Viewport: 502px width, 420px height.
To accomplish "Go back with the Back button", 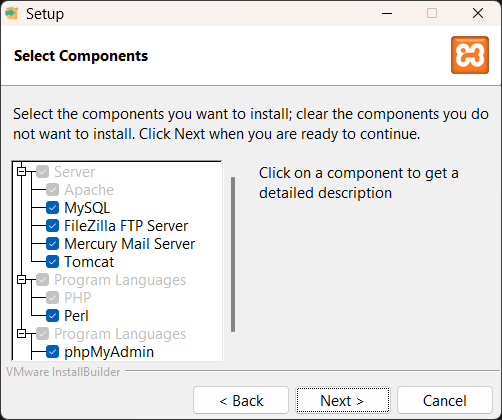I will [241, 400].
